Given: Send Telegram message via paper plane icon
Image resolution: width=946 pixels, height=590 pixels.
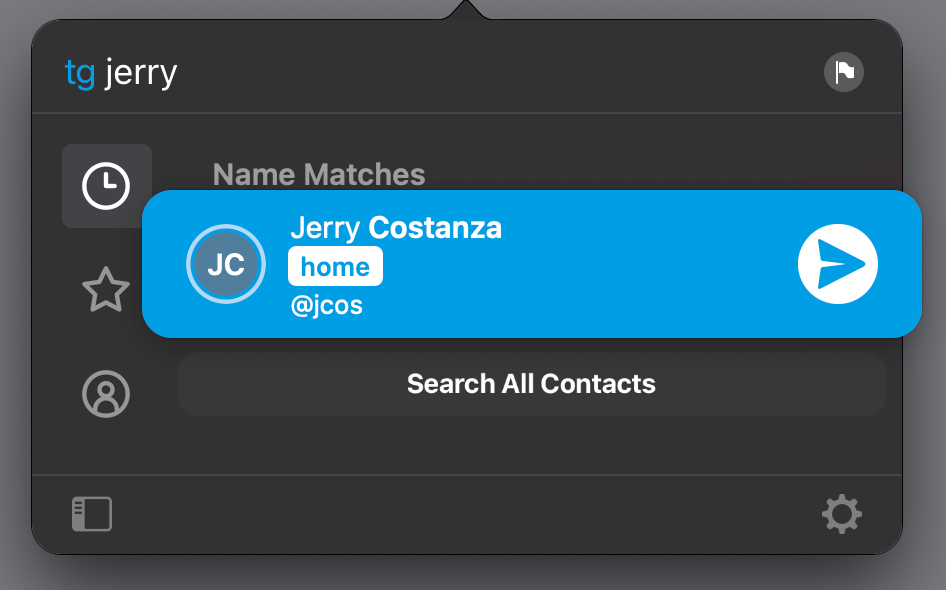Looking at the screenshot, I should pos(837,264).
